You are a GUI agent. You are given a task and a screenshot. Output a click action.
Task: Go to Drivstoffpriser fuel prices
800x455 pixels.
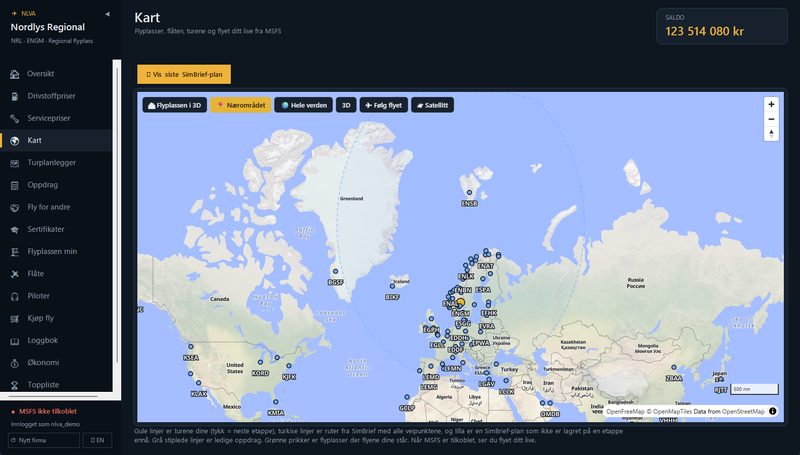click(x=56, y=96)
